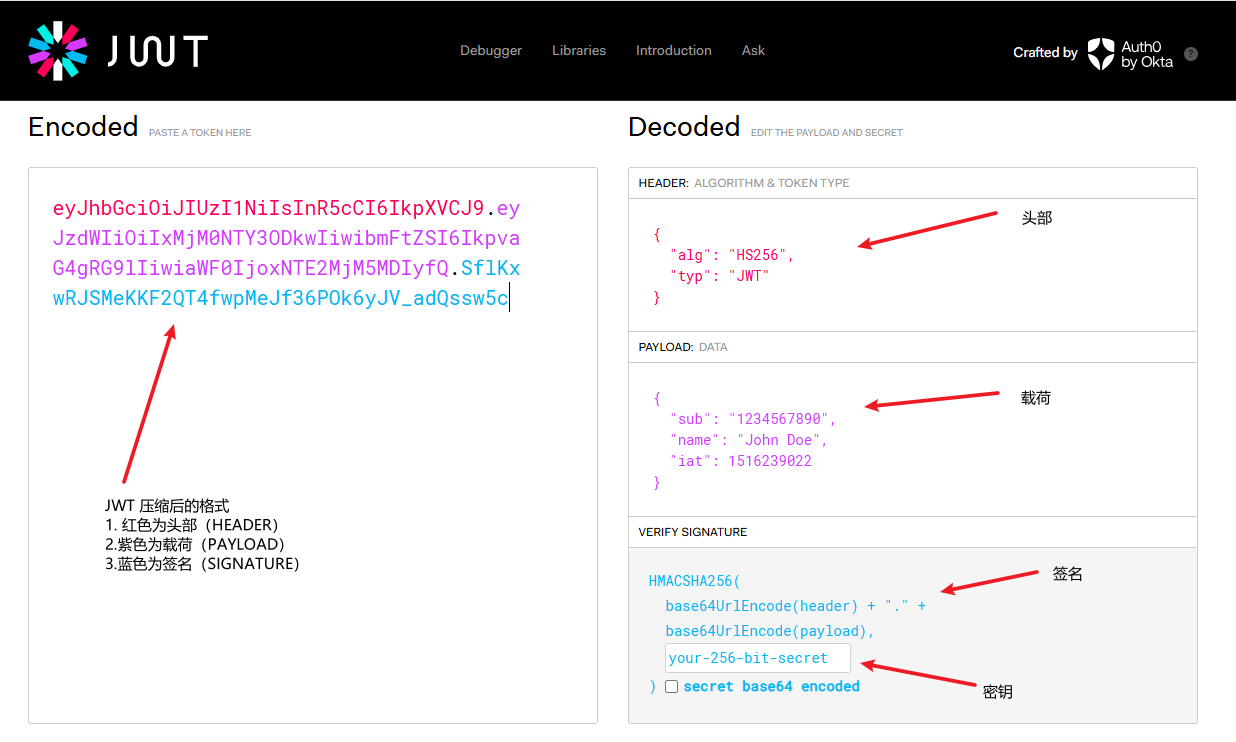Click the "name": "John Doe" line

(749, 440)
